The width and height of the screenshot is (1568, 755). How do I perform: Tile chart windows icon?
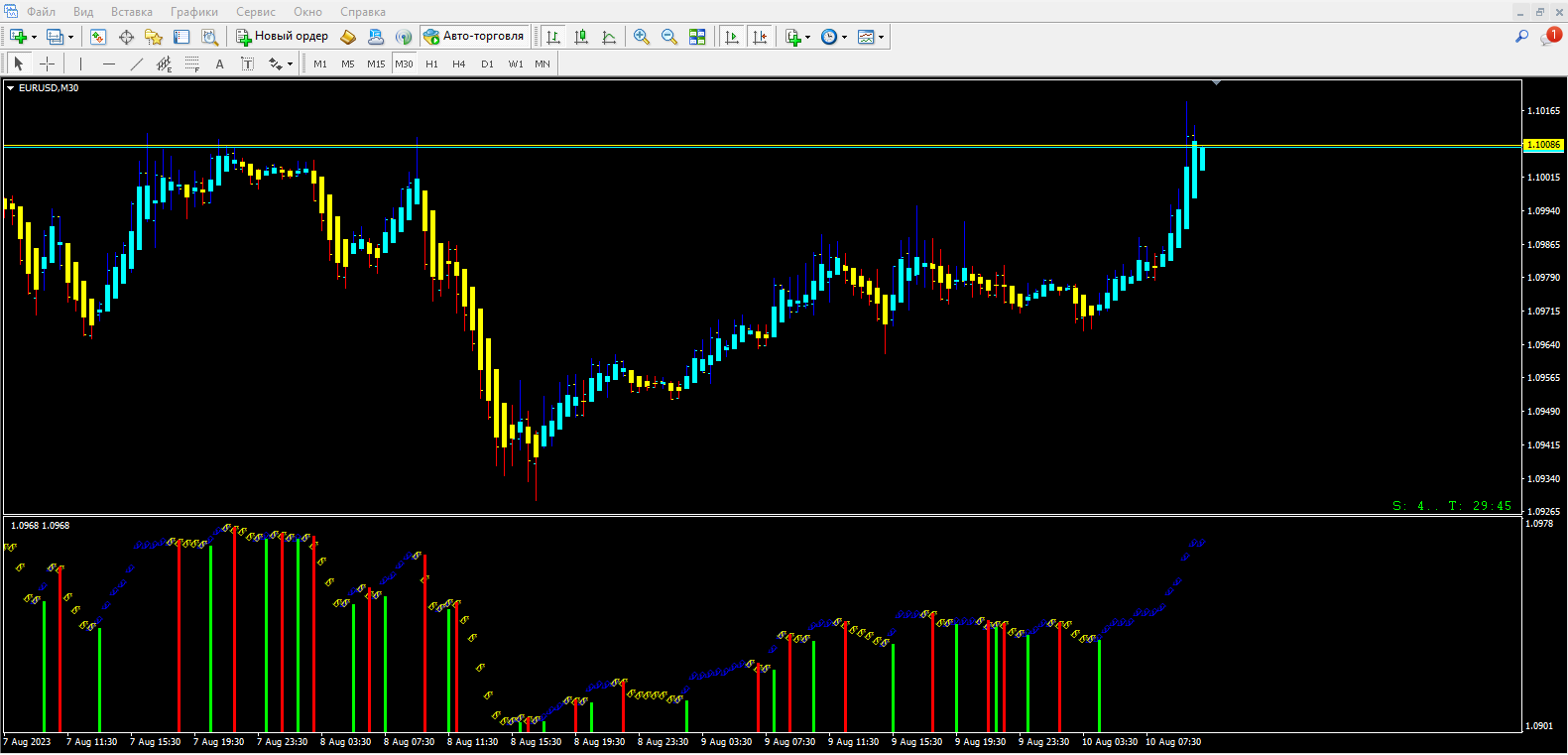tap(697, 37)
